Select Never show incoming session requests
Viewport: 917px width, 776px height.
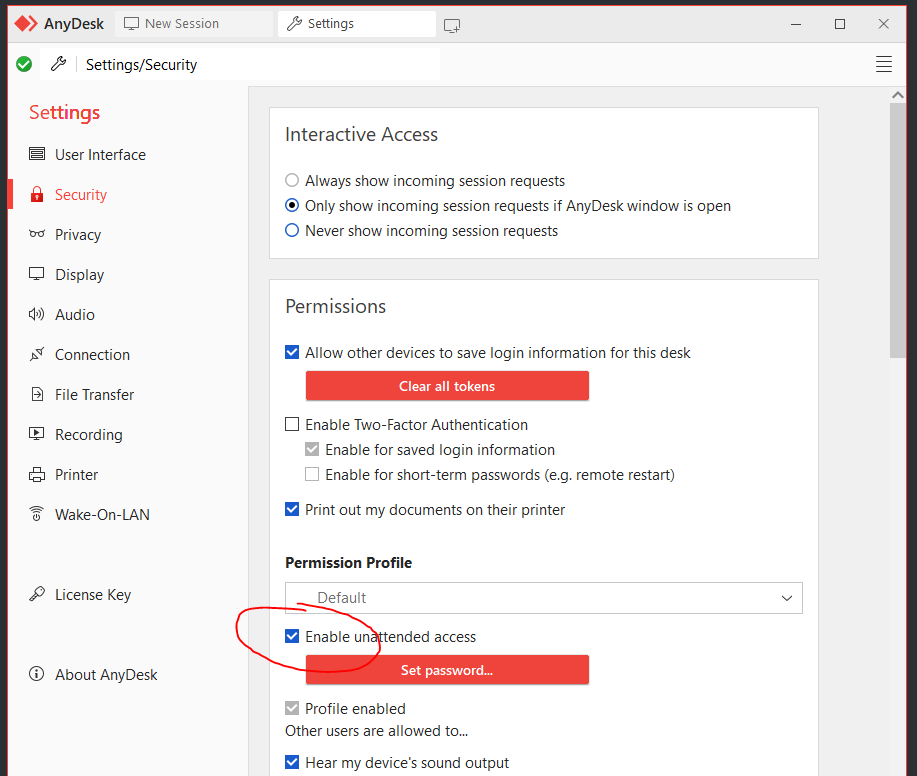(292, 231)
